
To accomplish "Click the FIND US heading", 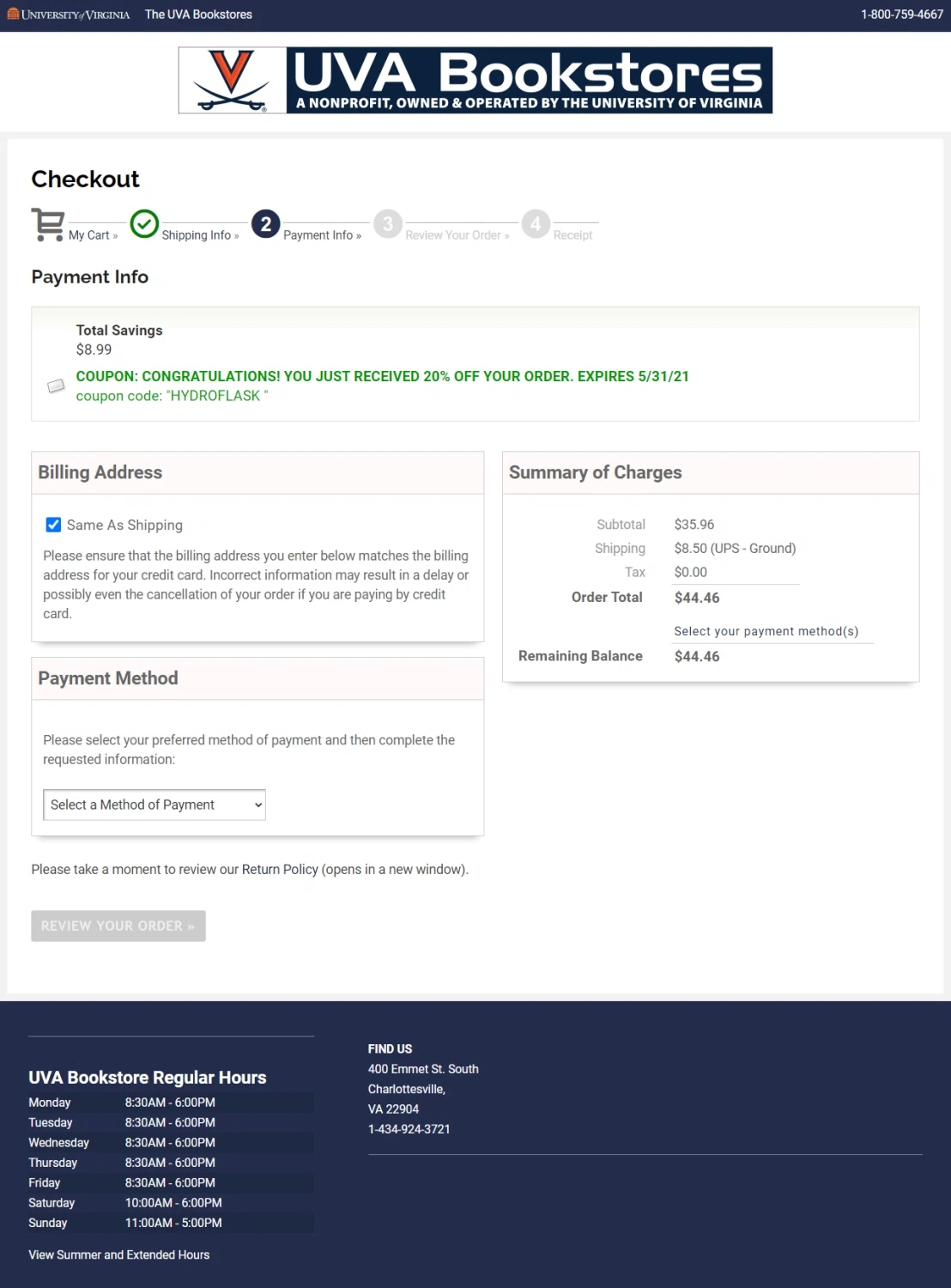I will pyautogui.click(x=390, y=1049).
